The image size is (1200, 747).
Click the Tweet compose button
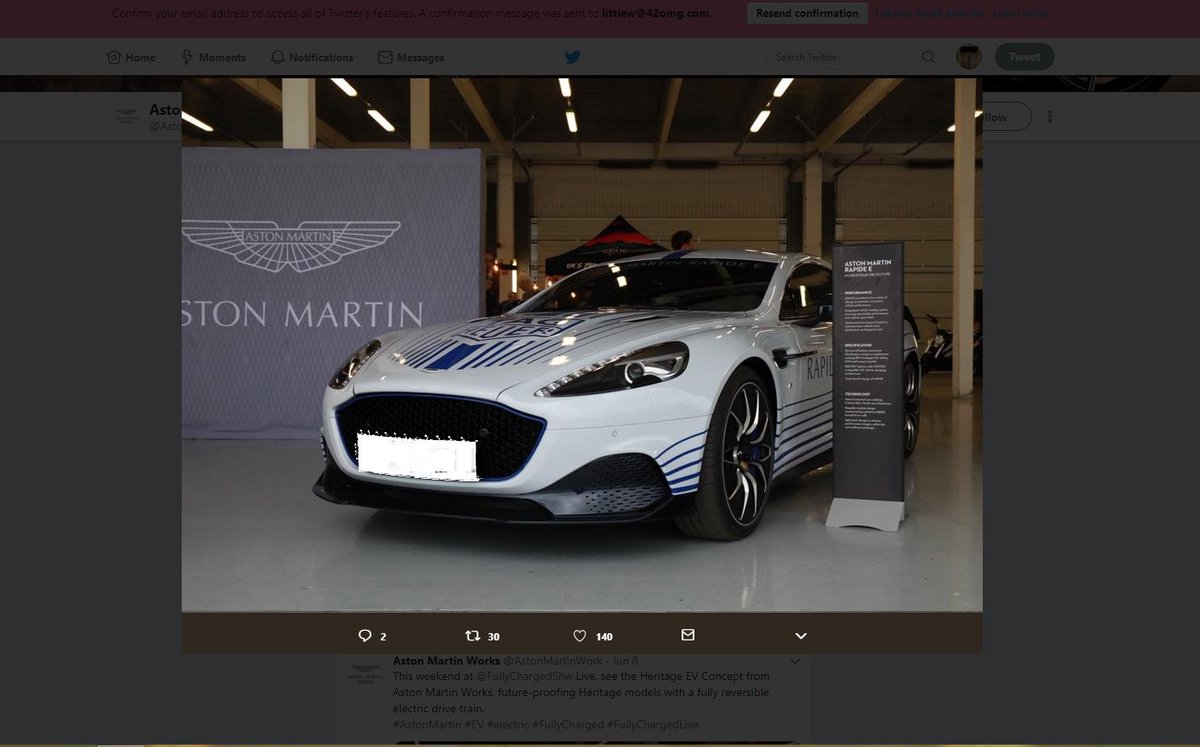coord(1024,57)
